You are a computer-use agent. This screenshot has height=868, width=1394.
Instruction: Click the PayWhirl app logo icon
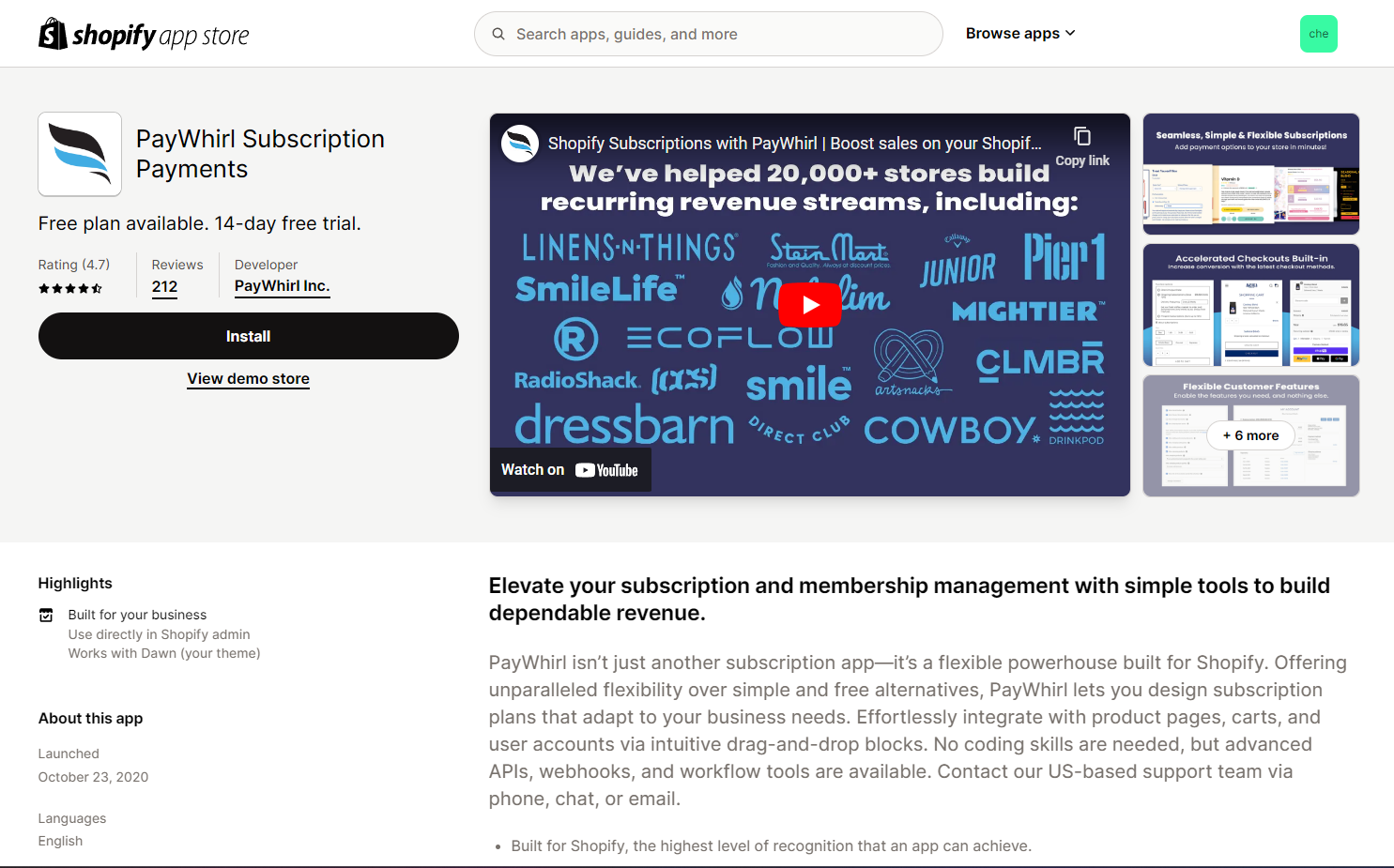[80, 154]
